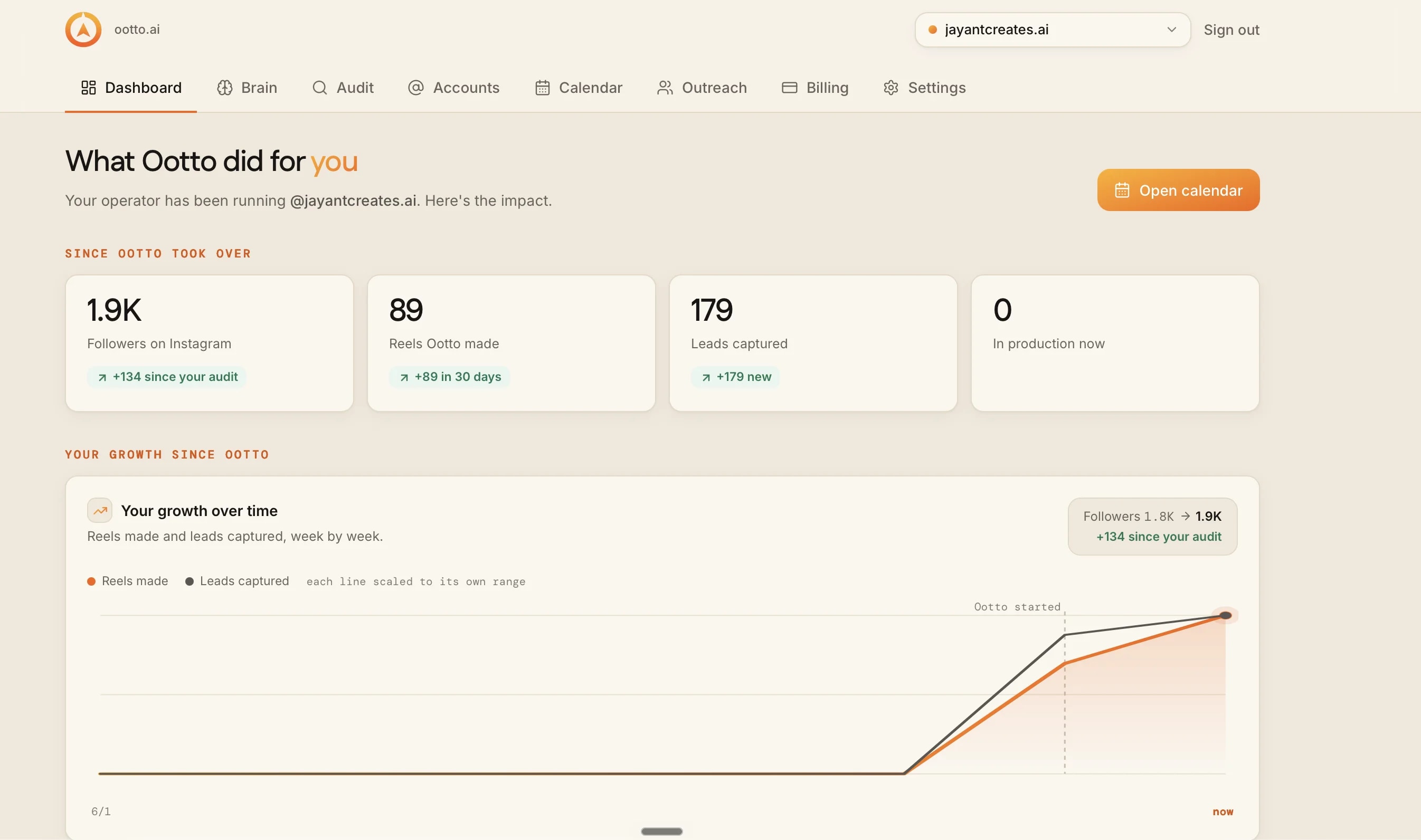Click the Calendar tab icon
The image size is (1421, 840).
(542, 88)
